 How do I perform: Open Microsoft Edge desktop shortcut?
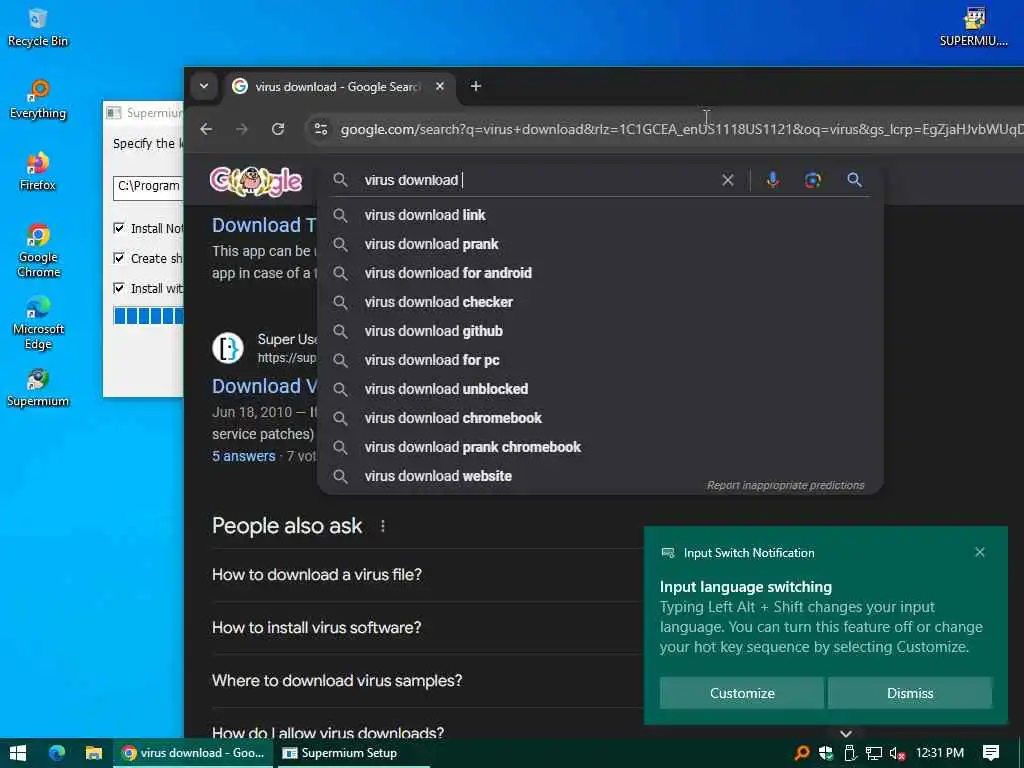[x=38, y=323]
